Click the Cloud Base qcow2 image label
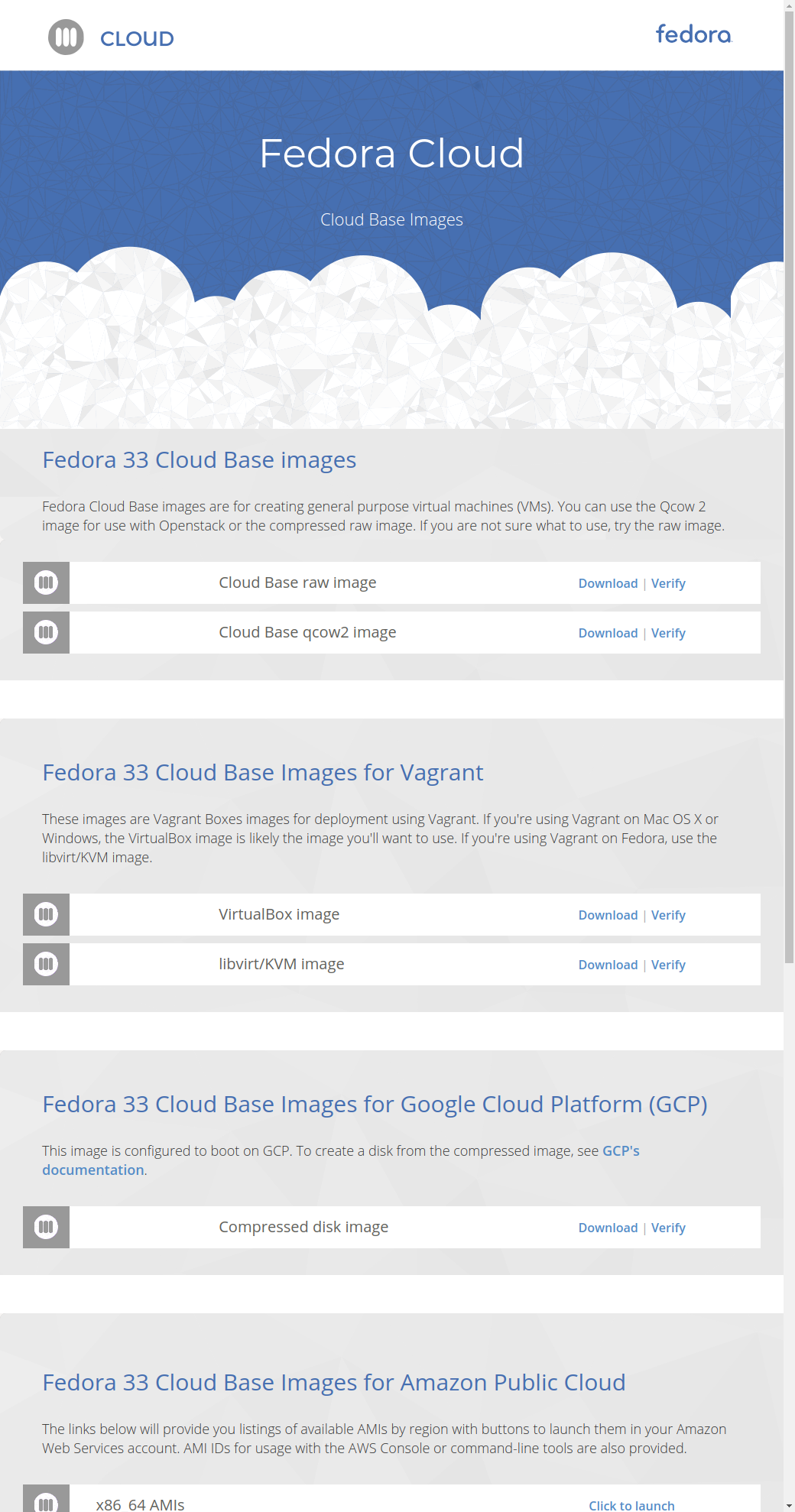Screen dimensions: 795x1512 pyautogui.click(x=307, y=632)
